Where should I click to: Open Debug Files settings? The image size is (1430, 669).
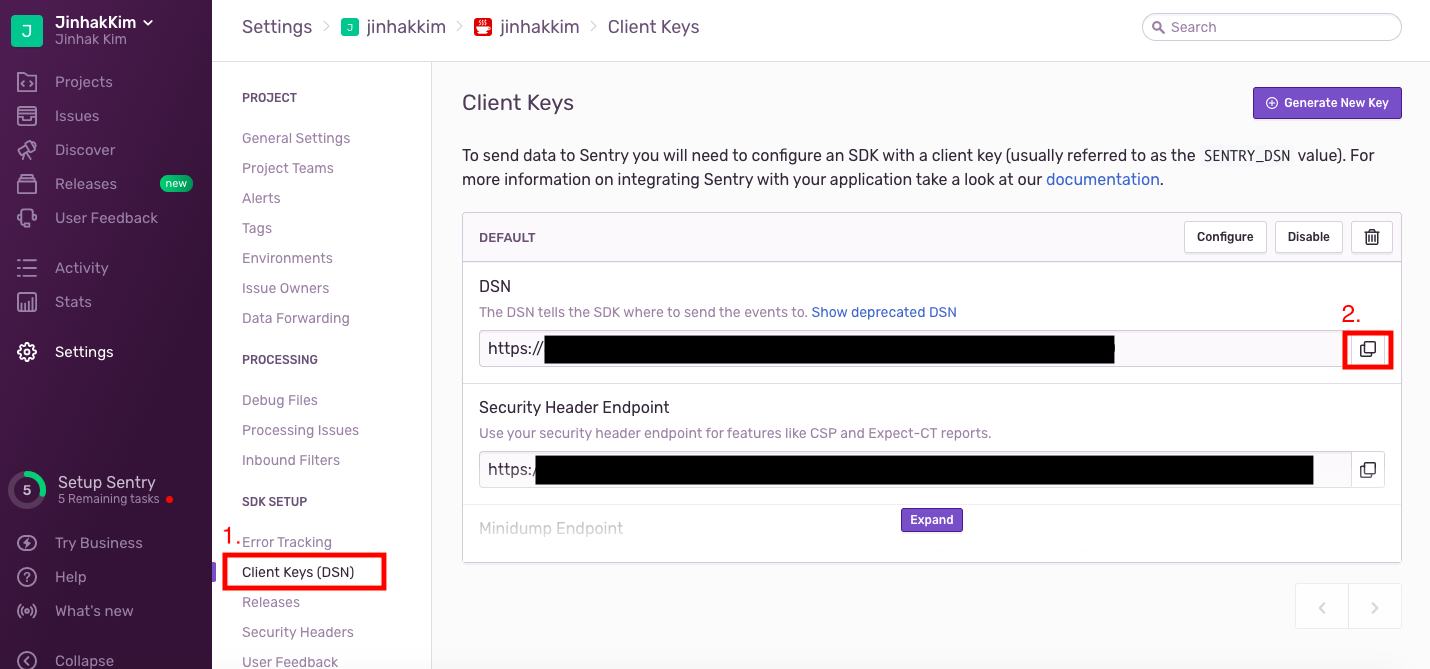(280, 400)
